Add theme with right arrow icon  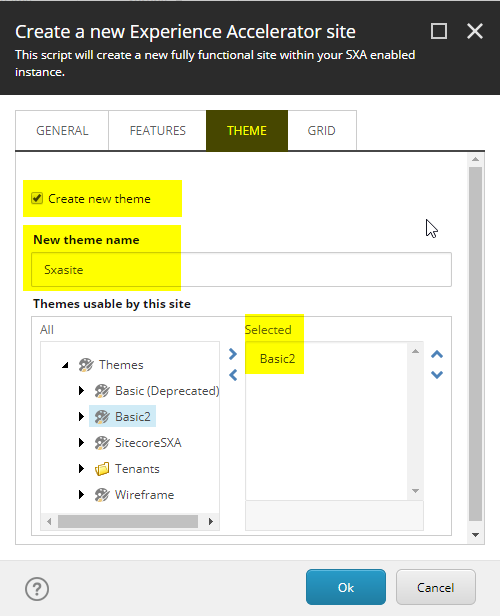coord(233,354)
